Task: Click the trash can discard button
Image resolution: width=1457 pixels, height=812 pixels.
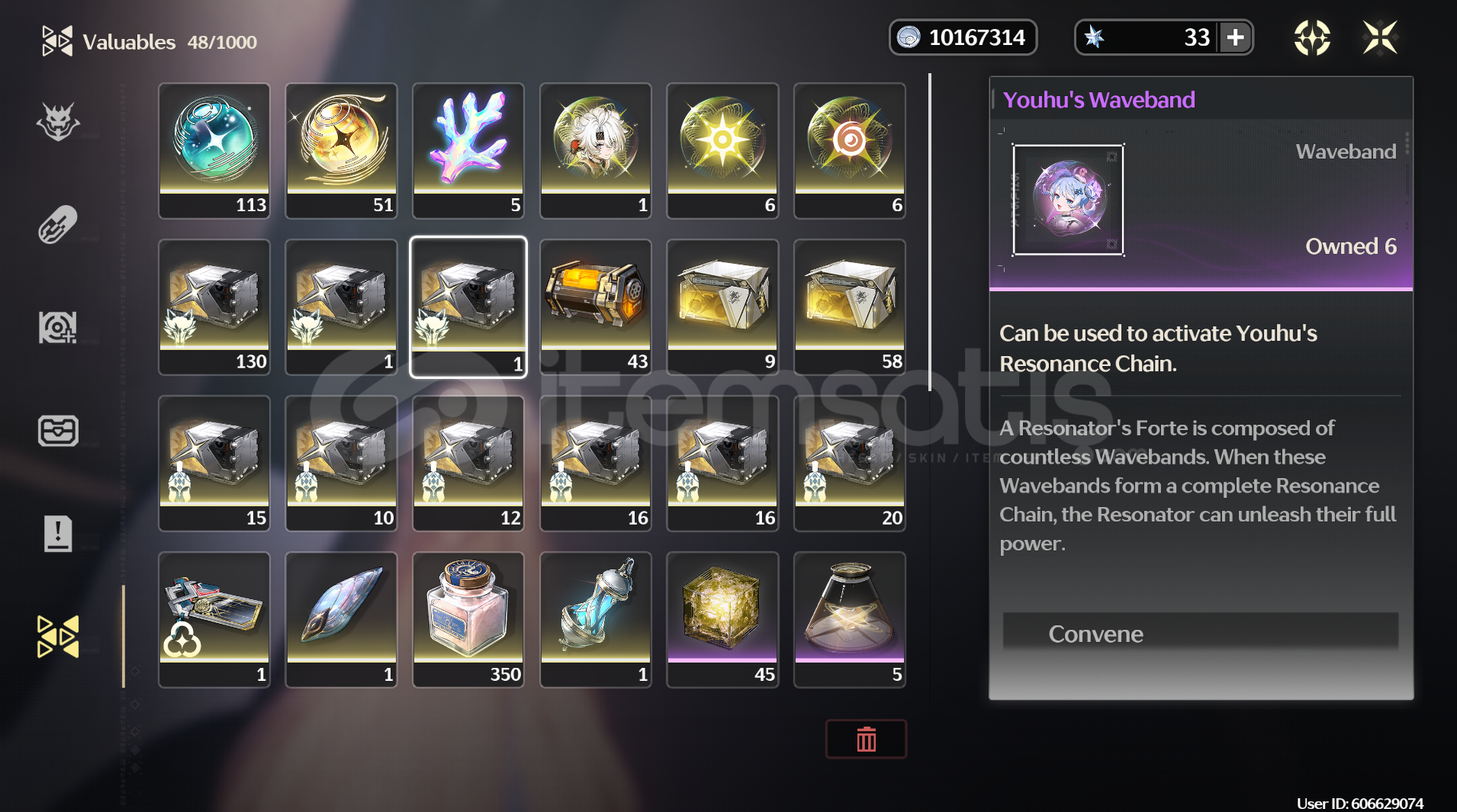Action: point(866,739)
